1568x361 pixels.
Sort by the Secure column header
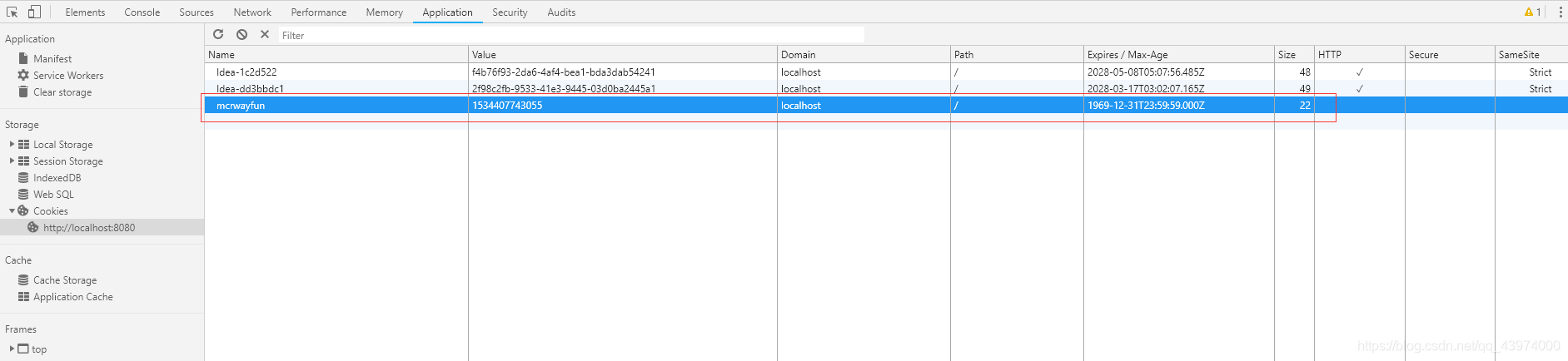pyautogui.click(x=1450, y=54)
